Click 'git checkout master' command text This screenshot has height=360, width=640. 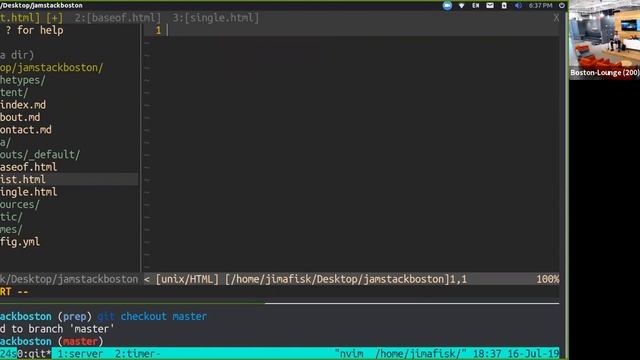click(152, 316)
